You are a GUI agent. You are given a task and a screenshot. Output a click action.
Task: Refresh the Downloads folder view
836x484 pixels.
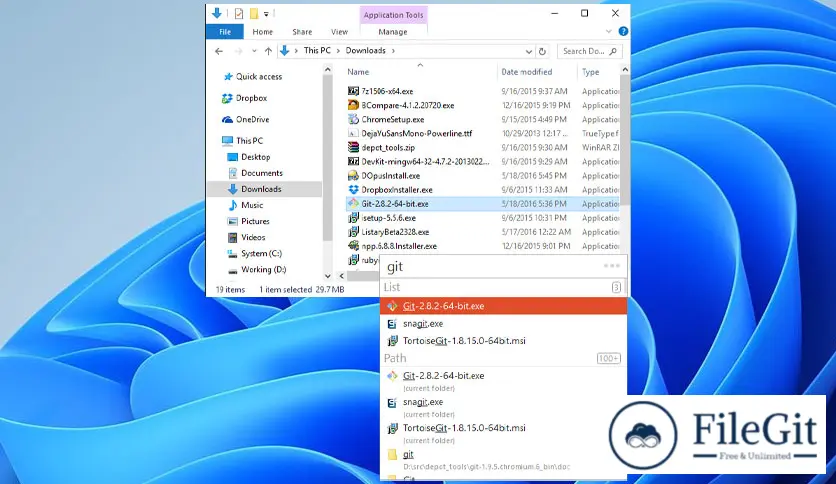[x=542, y=51]
